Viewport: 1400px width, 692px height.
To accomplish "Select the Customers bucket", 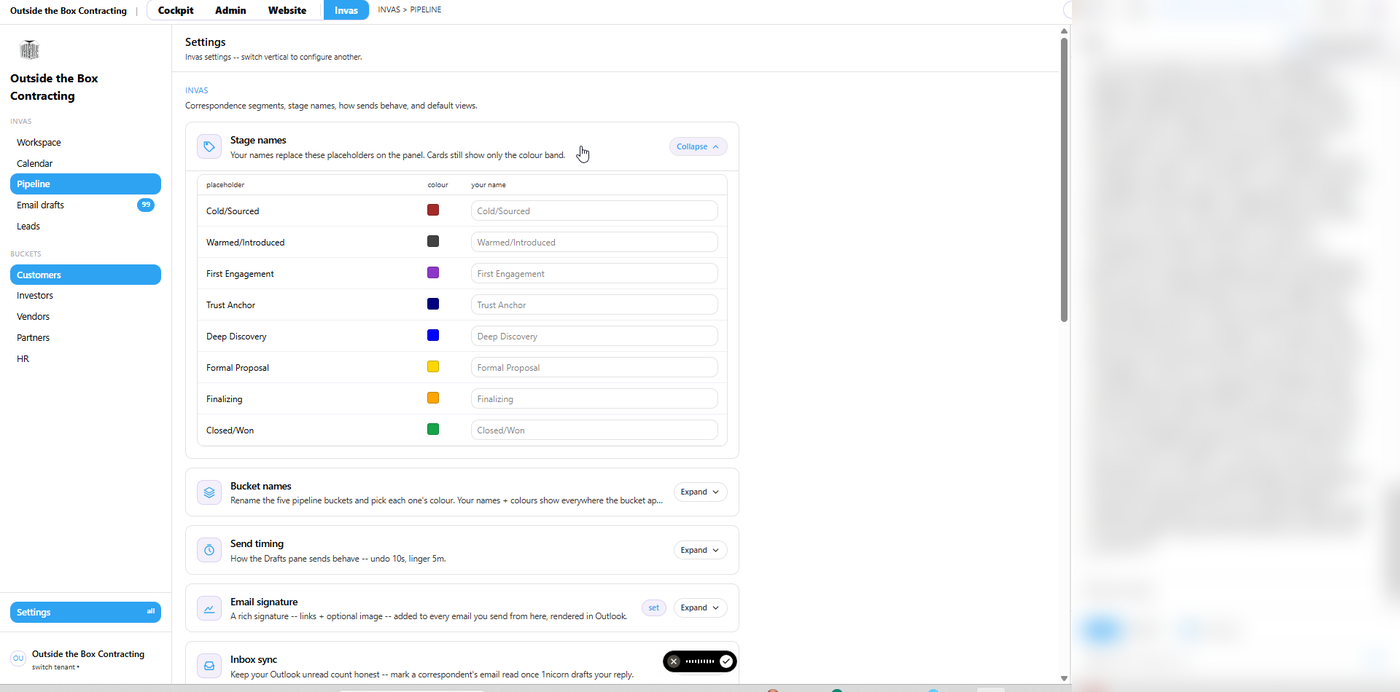I will [x=85, y=275].
